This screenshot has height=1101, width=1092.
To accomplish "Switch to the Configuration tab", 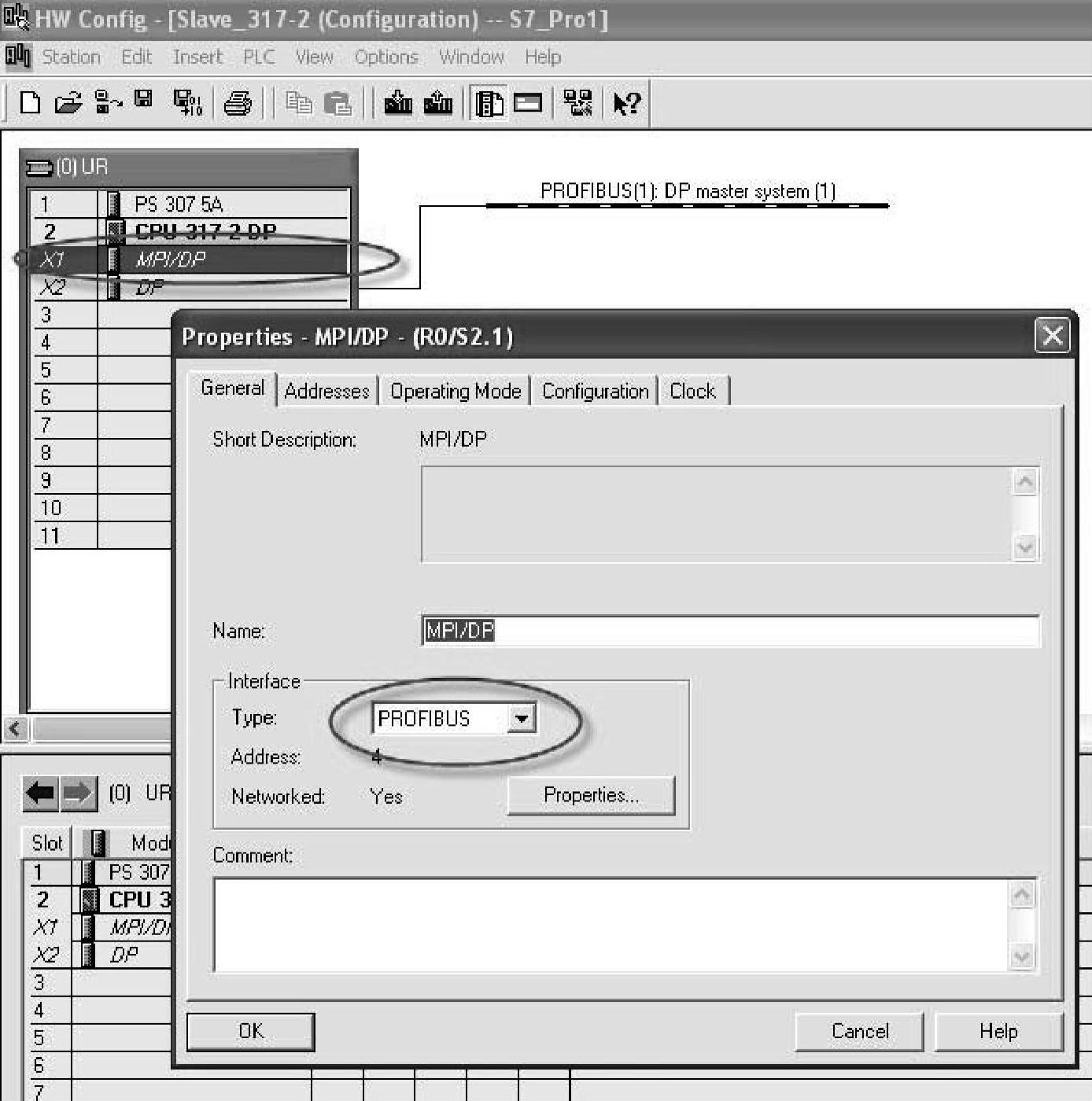I will 596,391.
